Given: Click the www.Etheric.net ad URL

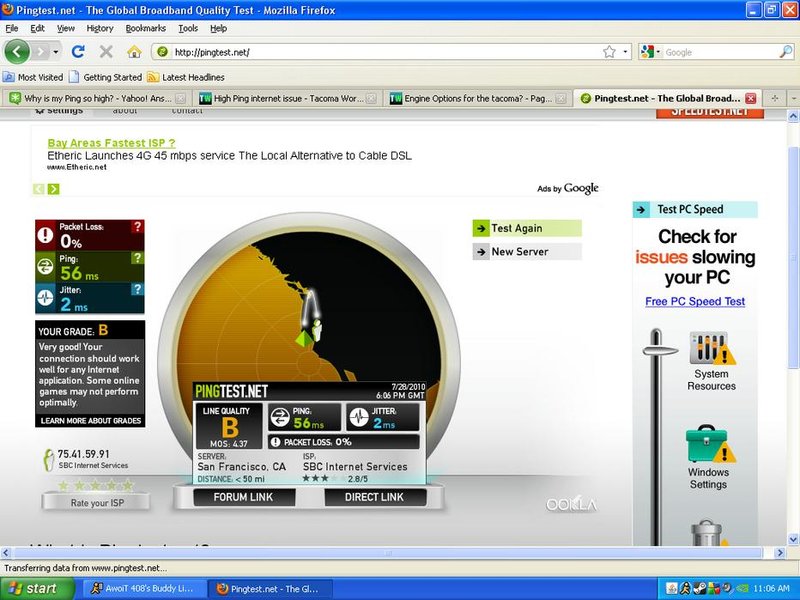Looking at the screenshot, I should coord(77,167).
